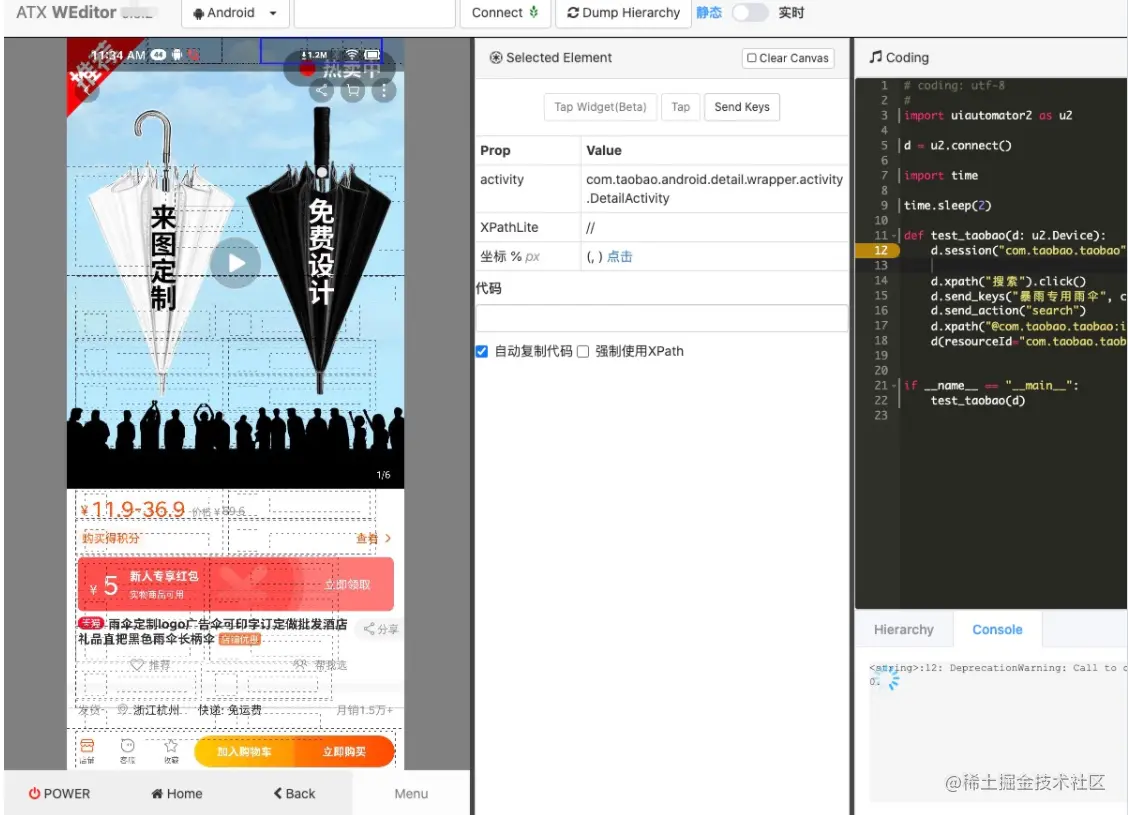Enable the 强制使用XPath checkbox
Viewport: 1128px width, 815px height.
(583, 351)
